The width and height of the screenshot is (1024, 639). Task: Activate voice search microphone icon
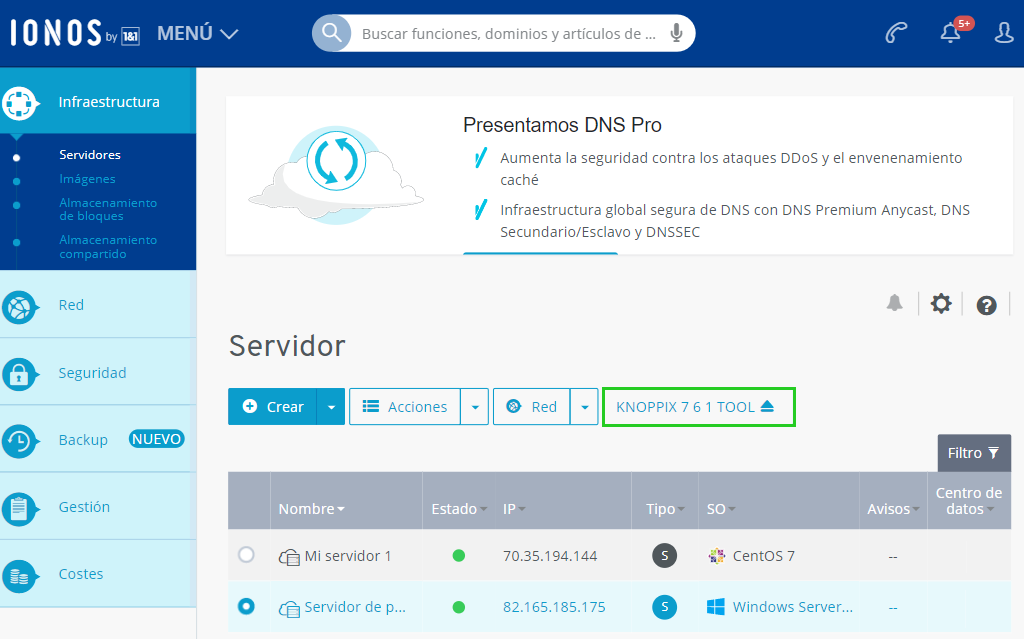click(676, 33)
